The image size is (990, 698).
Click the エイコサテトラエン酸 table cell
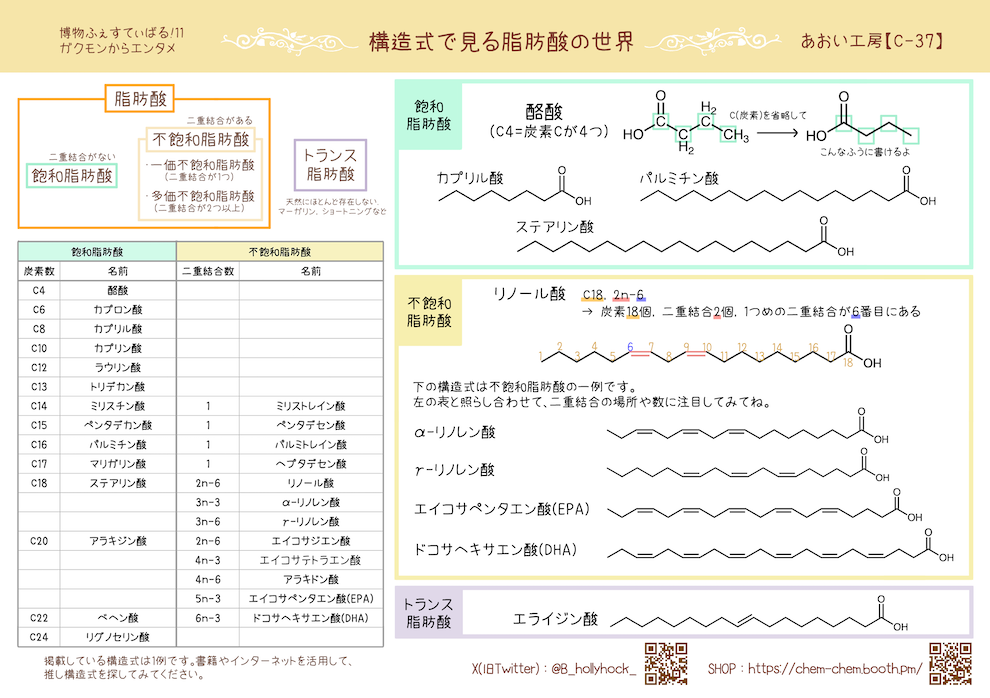click(311, 560)
